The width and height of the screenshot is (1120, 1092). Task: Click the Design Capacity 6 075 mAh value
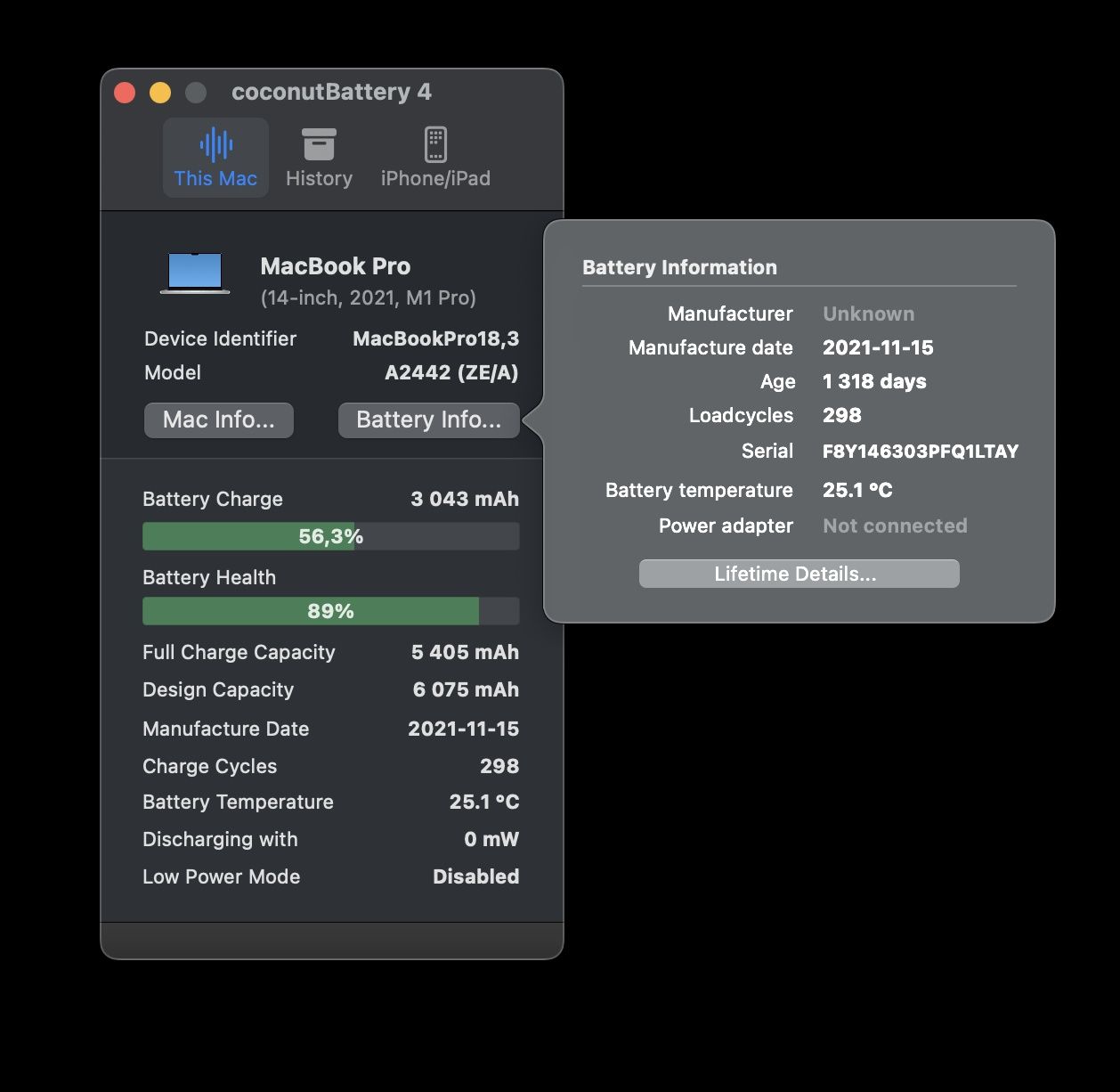pos(466,689)
